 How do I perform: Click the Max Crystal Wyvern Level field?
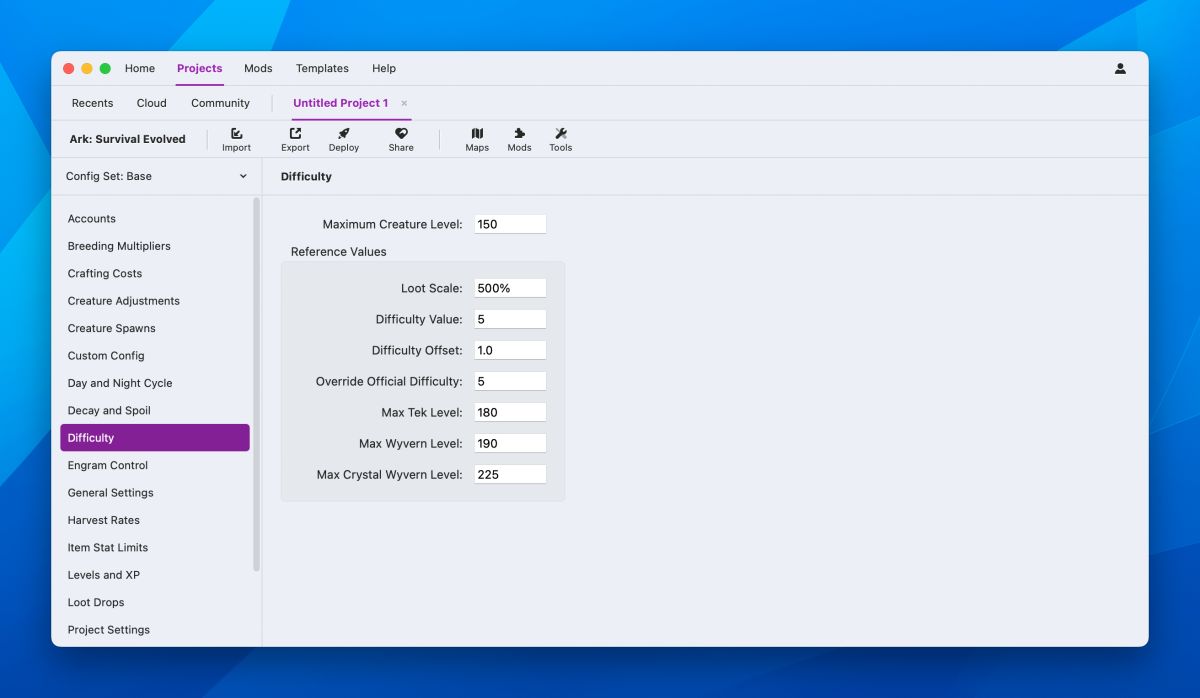click(x=510, y=474)
